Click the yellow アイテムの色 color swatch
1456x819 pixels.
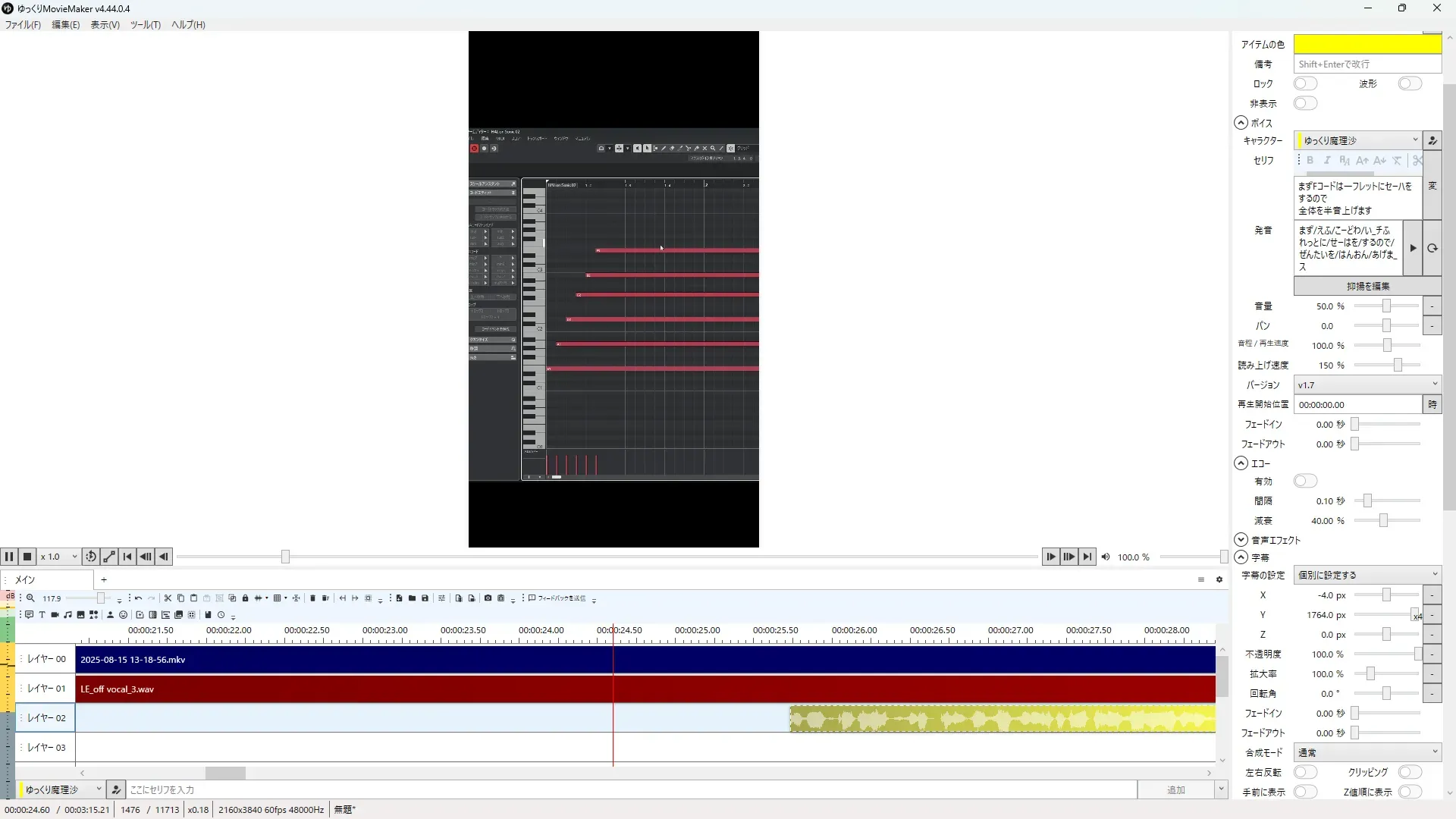click(x=1367, y=44)
